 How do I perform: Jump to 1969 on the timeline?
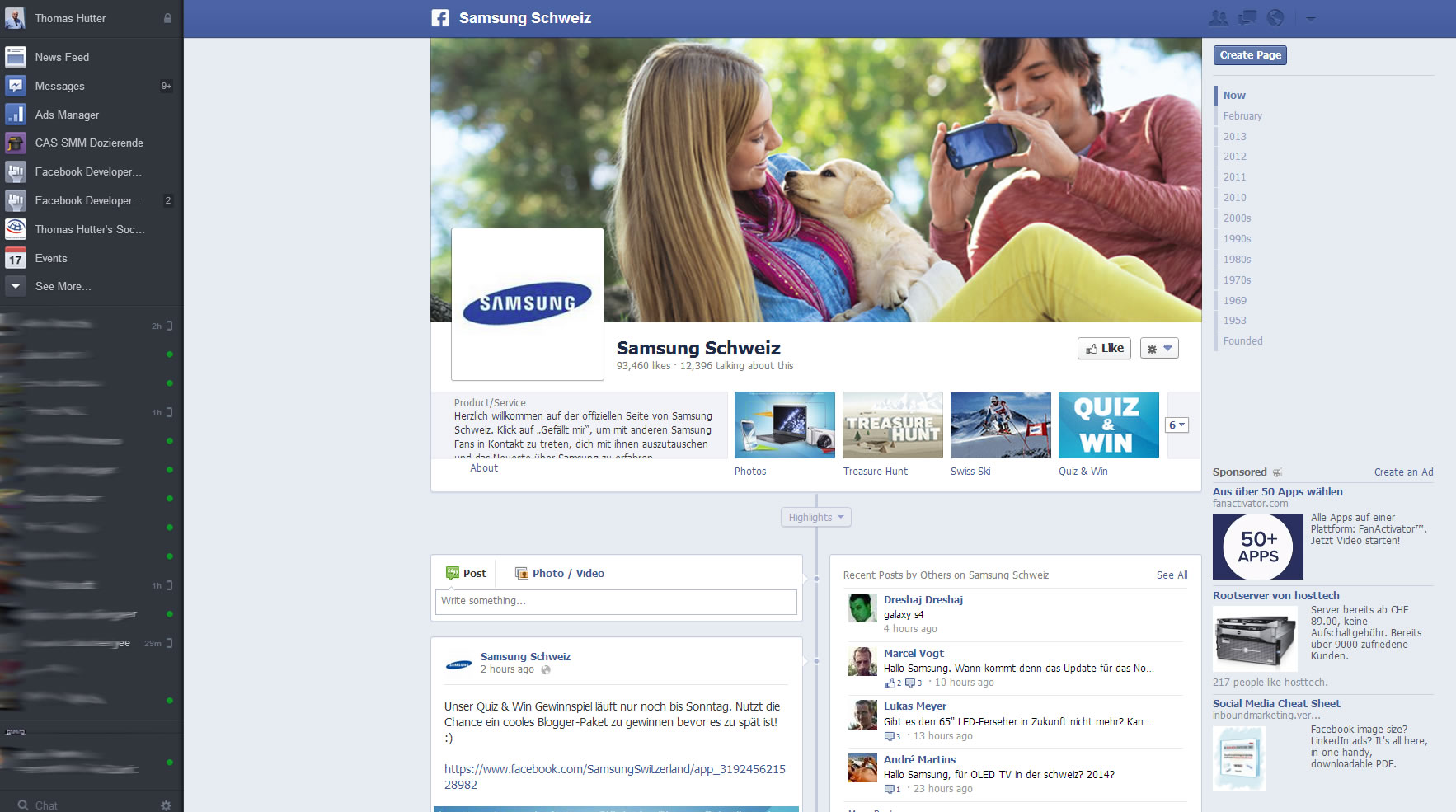pyautogui.click(x=1234, y=301)
